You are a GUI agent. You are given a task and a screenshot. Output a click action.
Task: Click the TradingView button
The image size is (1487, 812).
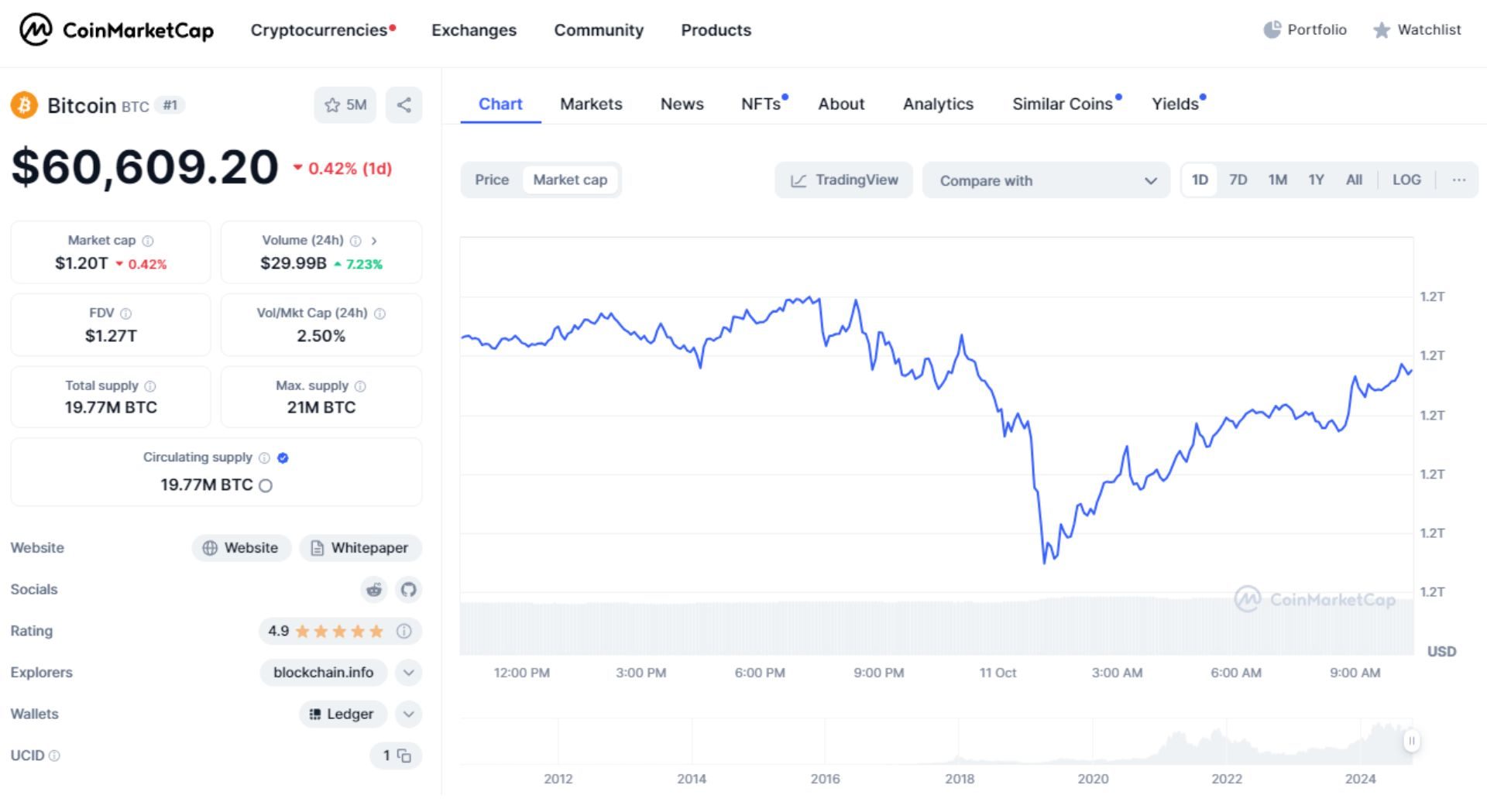click(x=843, y=180)
